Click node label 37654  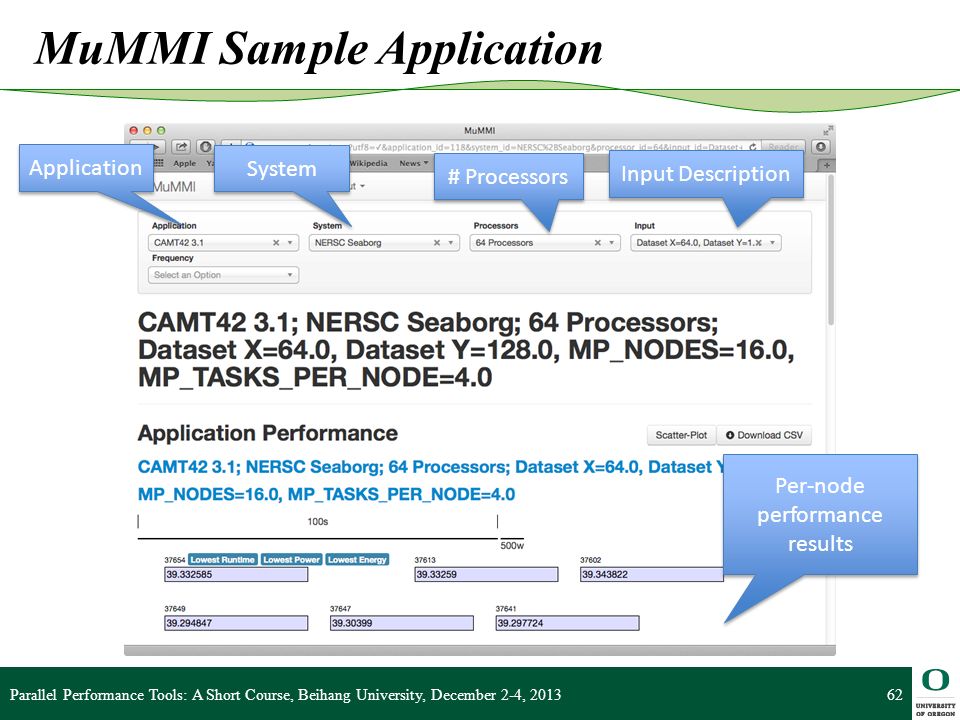pos(174,560)
